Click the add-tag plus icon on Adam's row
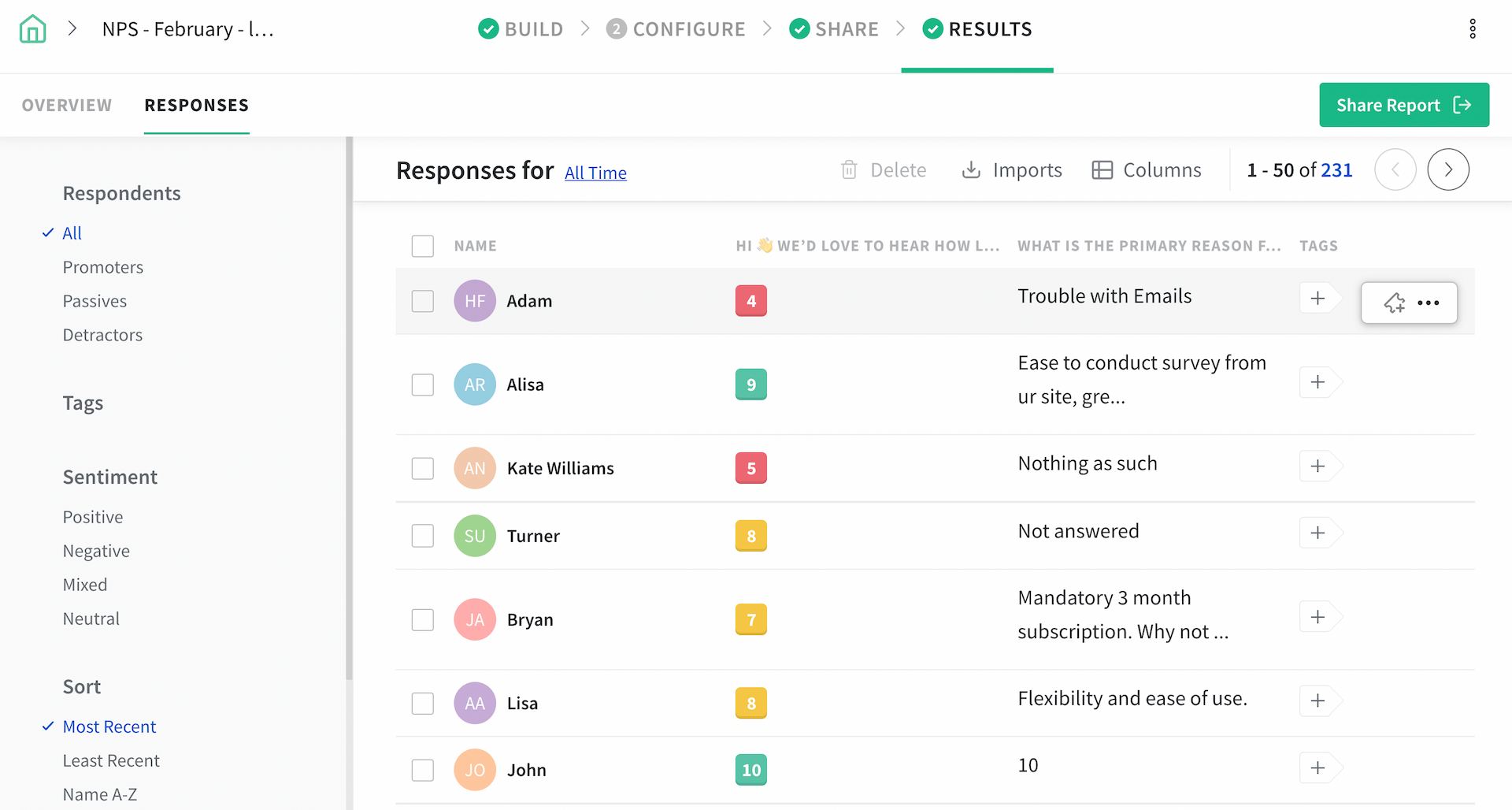 pos(1317,298)
